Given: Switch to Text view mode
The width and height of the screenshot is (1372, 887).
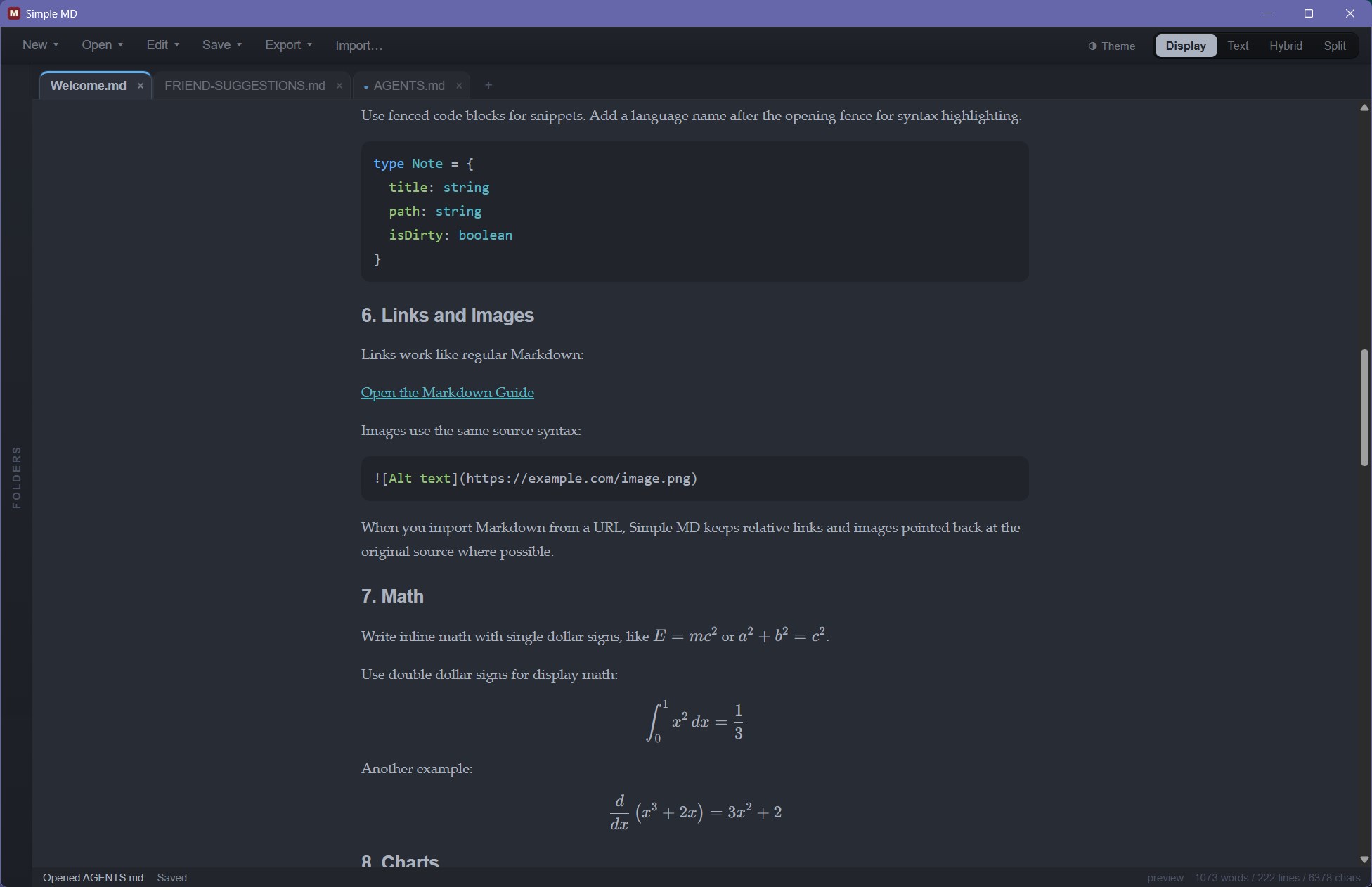Looking at the screenshot, I should point(1238,46).
